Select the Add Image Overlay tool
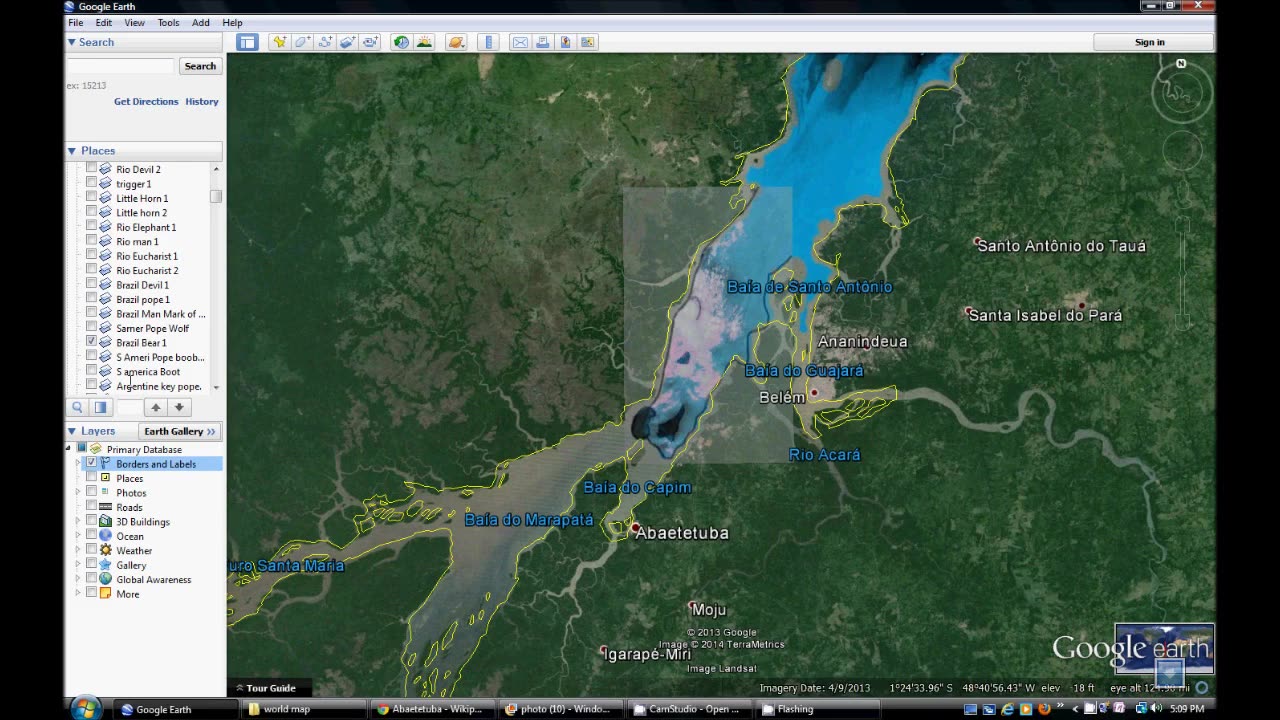Image resolution: width=1280 pixels, height=720 pixels. [347, 42]
